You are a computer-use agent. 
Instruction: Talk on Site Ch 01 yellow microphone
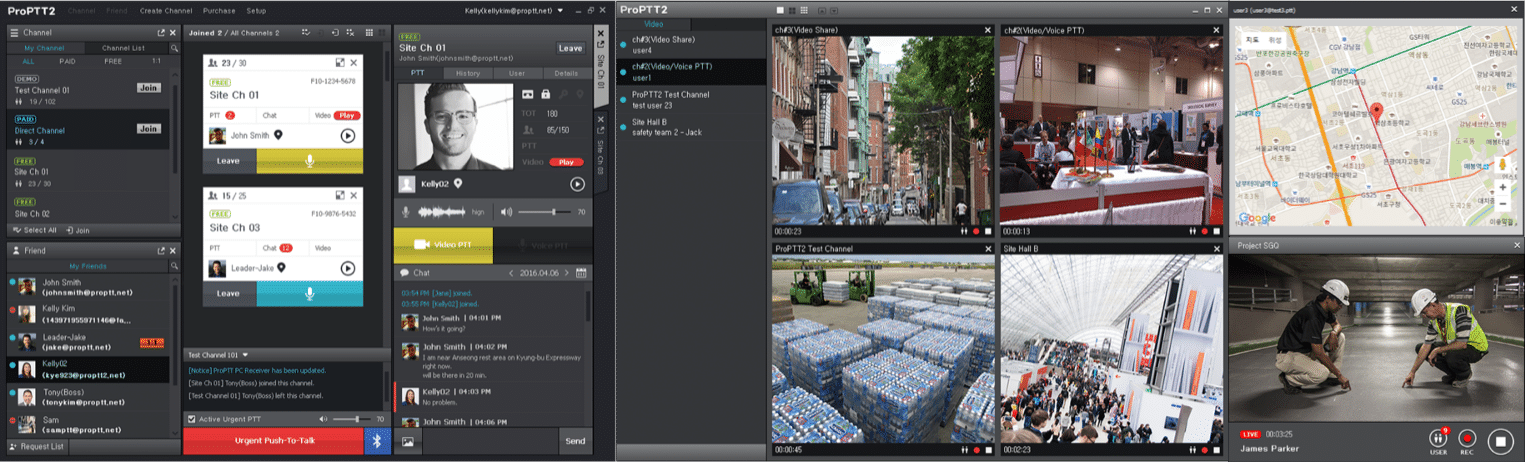[310, 161]
